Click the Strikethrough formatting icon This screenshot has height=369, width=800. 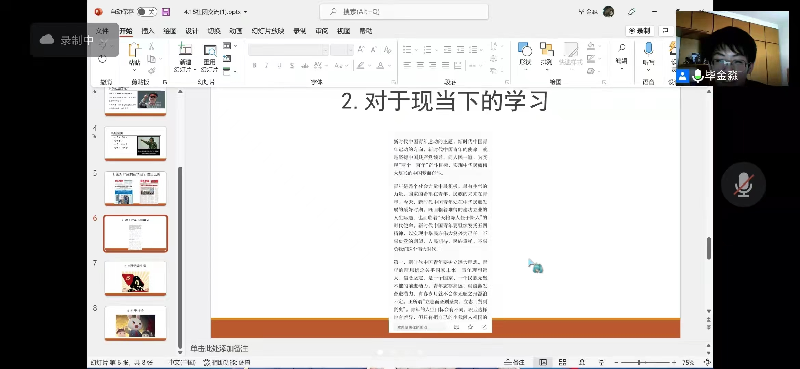tap(305, 65)
